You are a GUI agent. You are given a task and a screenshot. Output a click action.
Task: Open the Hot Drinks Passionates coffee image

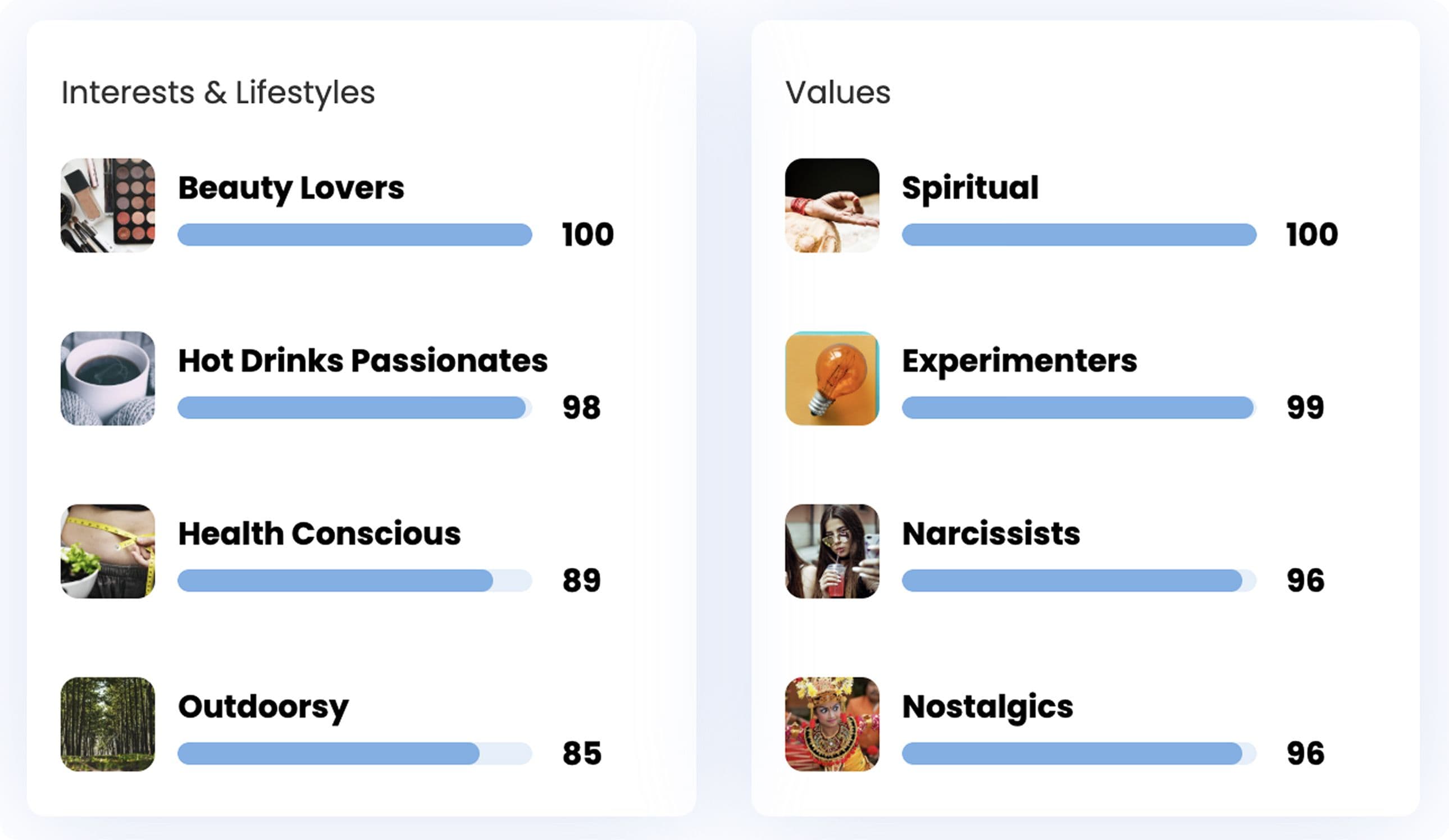coord(107,378)
